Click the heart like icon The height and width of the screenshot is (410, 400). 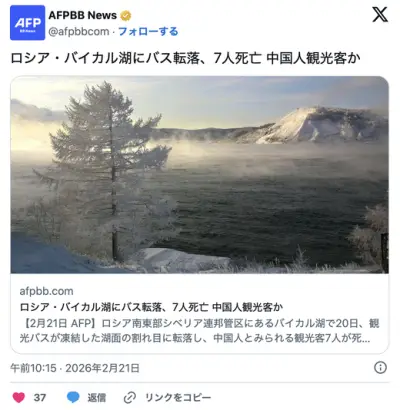coord(19,397)
